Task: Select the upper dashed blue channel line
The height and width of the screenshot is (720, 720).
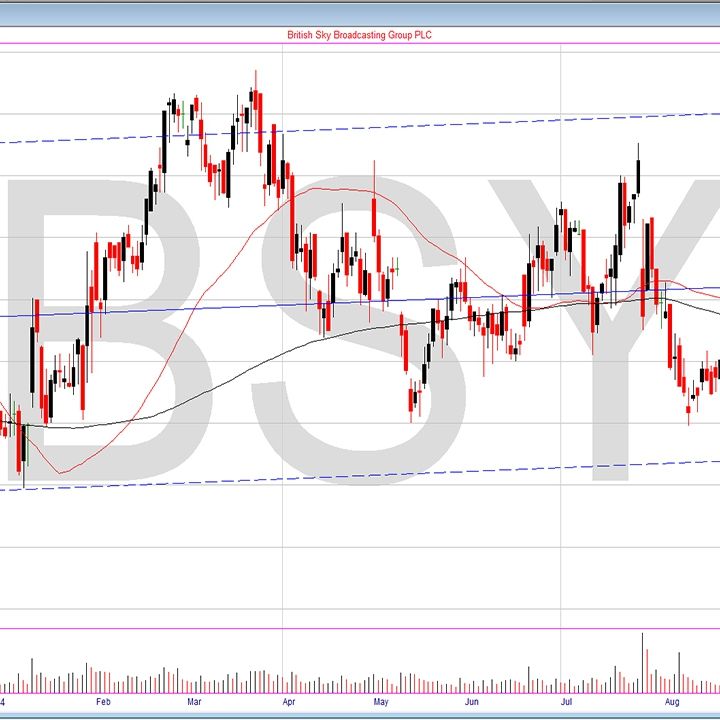Action: (400, 126)
